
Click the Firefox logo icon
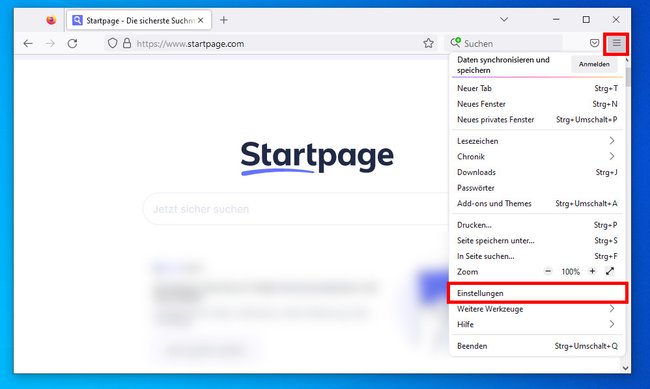click(x=51, y=20)
